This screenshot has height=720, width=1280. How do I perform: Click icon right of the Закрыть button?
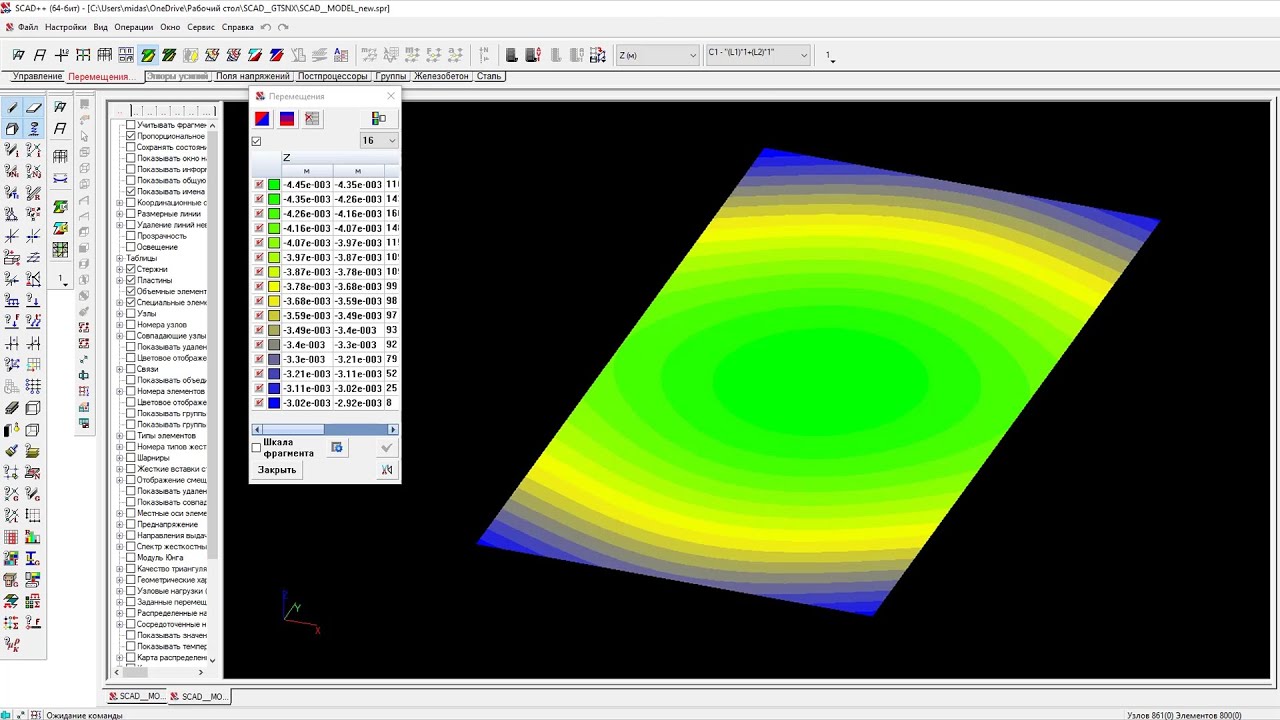(387, 470)
